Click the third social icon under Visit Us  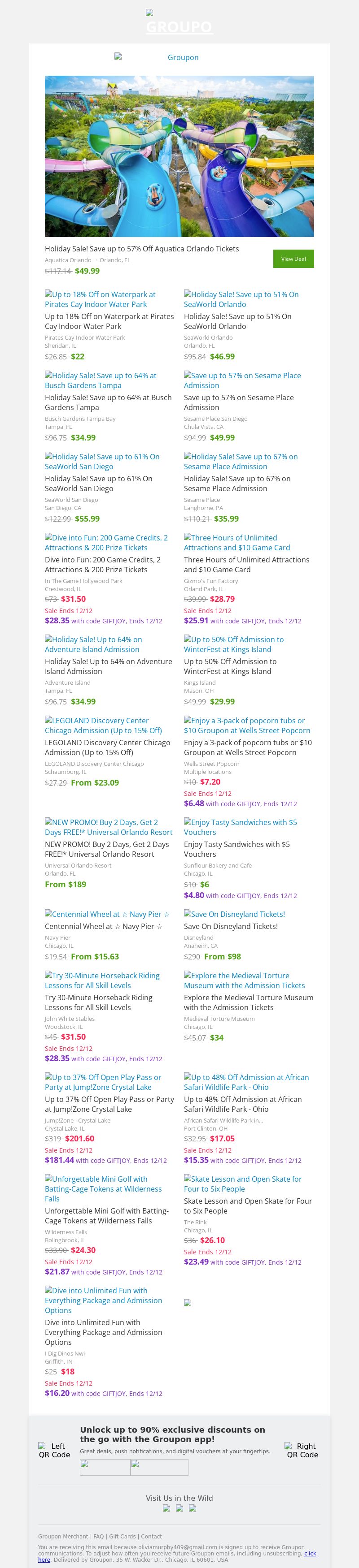(193, 1508)
